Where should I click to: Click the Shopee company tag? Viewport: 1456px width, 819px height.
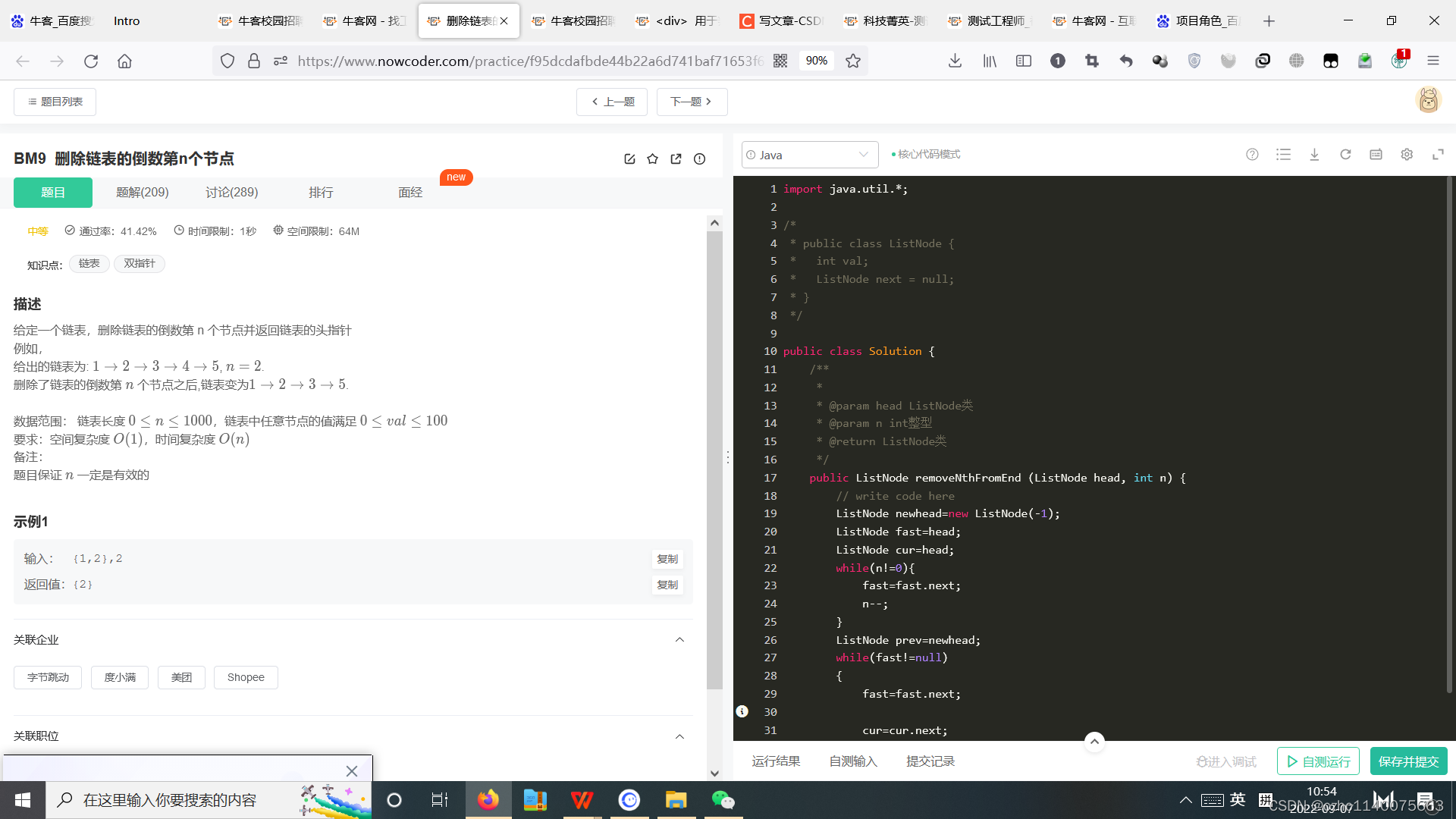[246, 677]
